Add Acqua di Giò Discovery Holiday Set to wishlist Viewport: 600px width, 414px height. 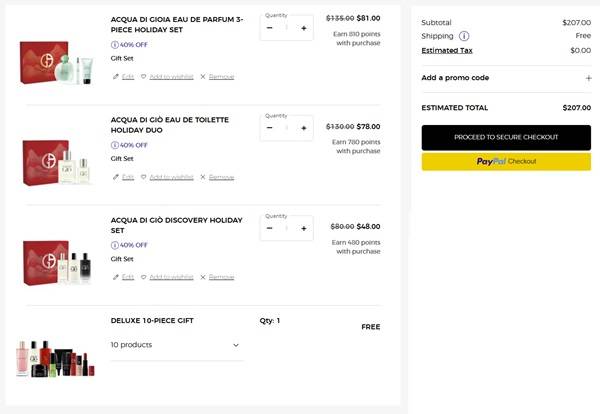166,277
